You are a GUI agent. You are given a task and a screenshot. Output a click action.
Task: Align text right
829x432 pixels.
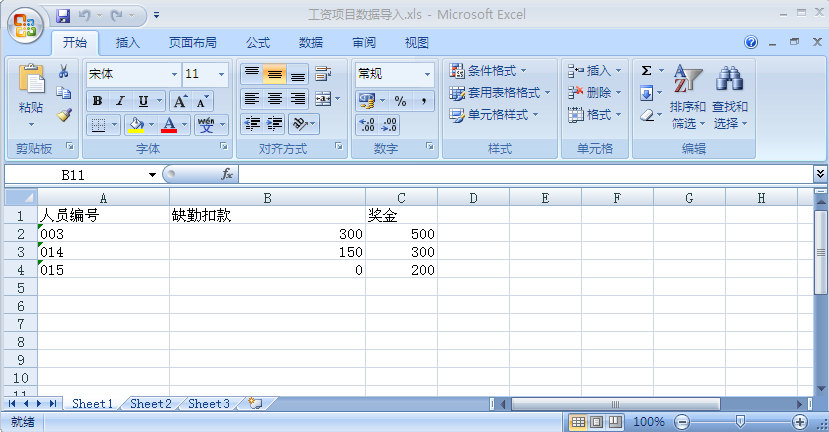pos(298,98)
